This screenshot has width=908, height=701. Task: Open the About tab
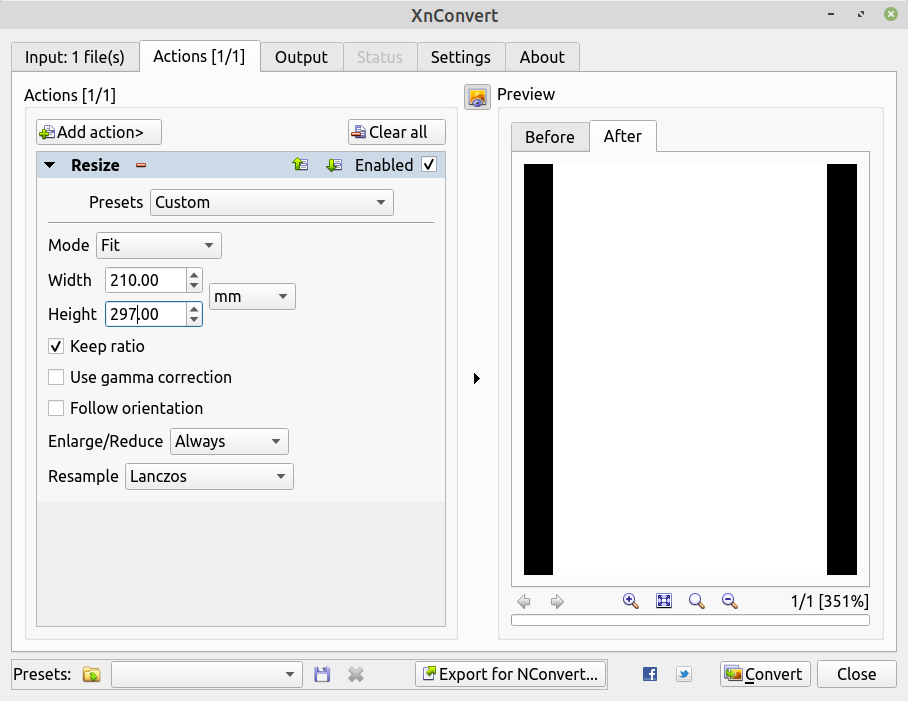tap(541, 57)
